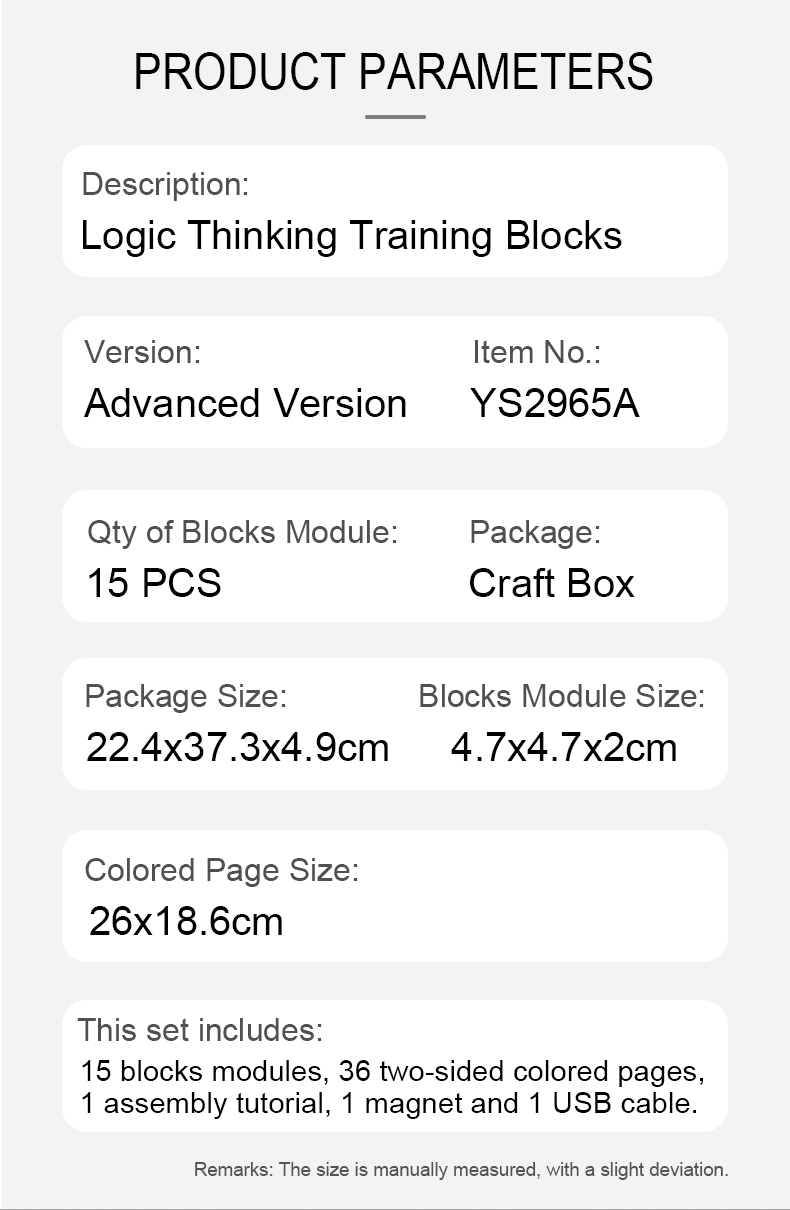Click the Version label

click(142, 352)
